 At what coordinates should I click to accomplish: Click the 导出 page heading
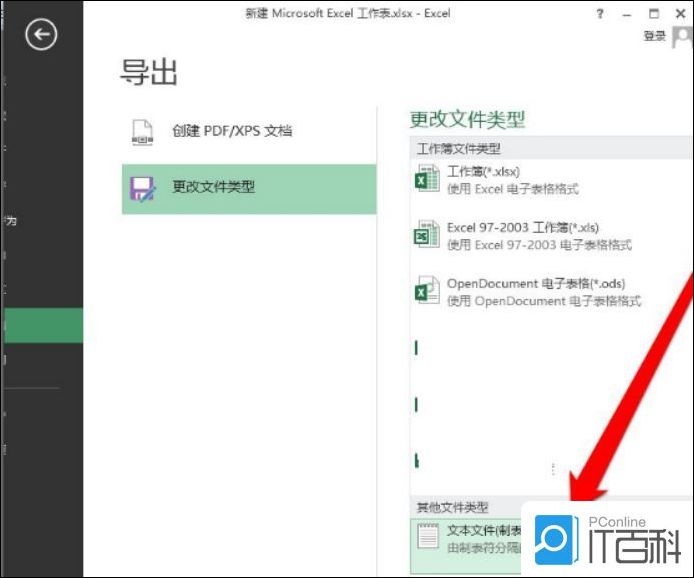point(149,72)
